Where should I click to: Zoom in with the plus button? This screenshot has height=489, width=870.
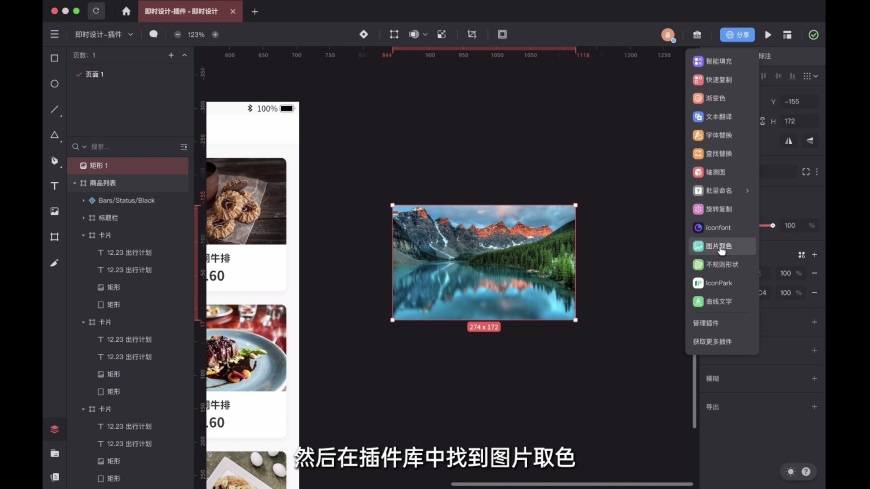215,34
